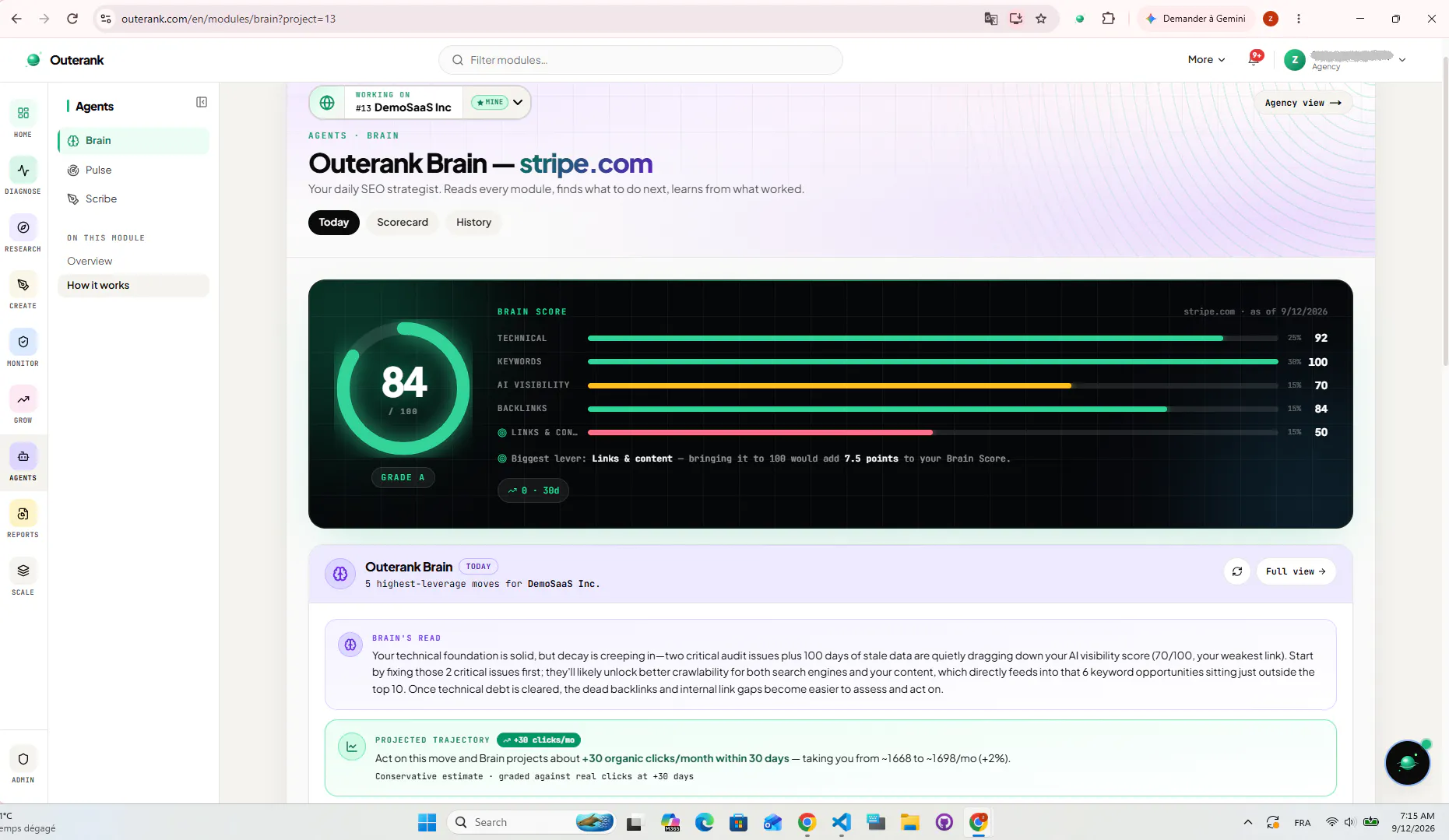Click the Z account avatar
1449x840 pixels.
[x=1294, y=60]
